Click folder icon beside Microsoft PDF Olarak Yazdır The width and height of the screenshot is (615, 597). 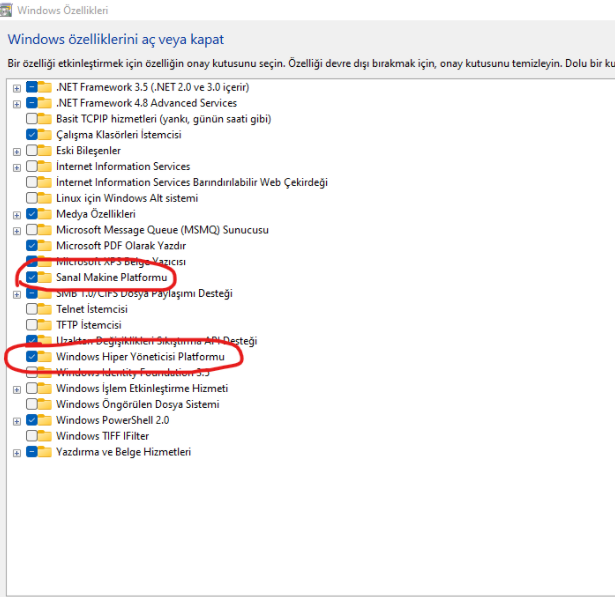[x=45, y=246]
